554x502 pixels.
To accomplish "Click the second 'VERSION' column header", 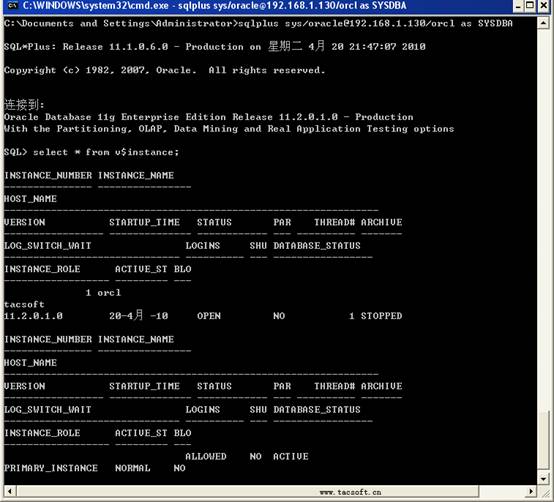I will [24, 386].
